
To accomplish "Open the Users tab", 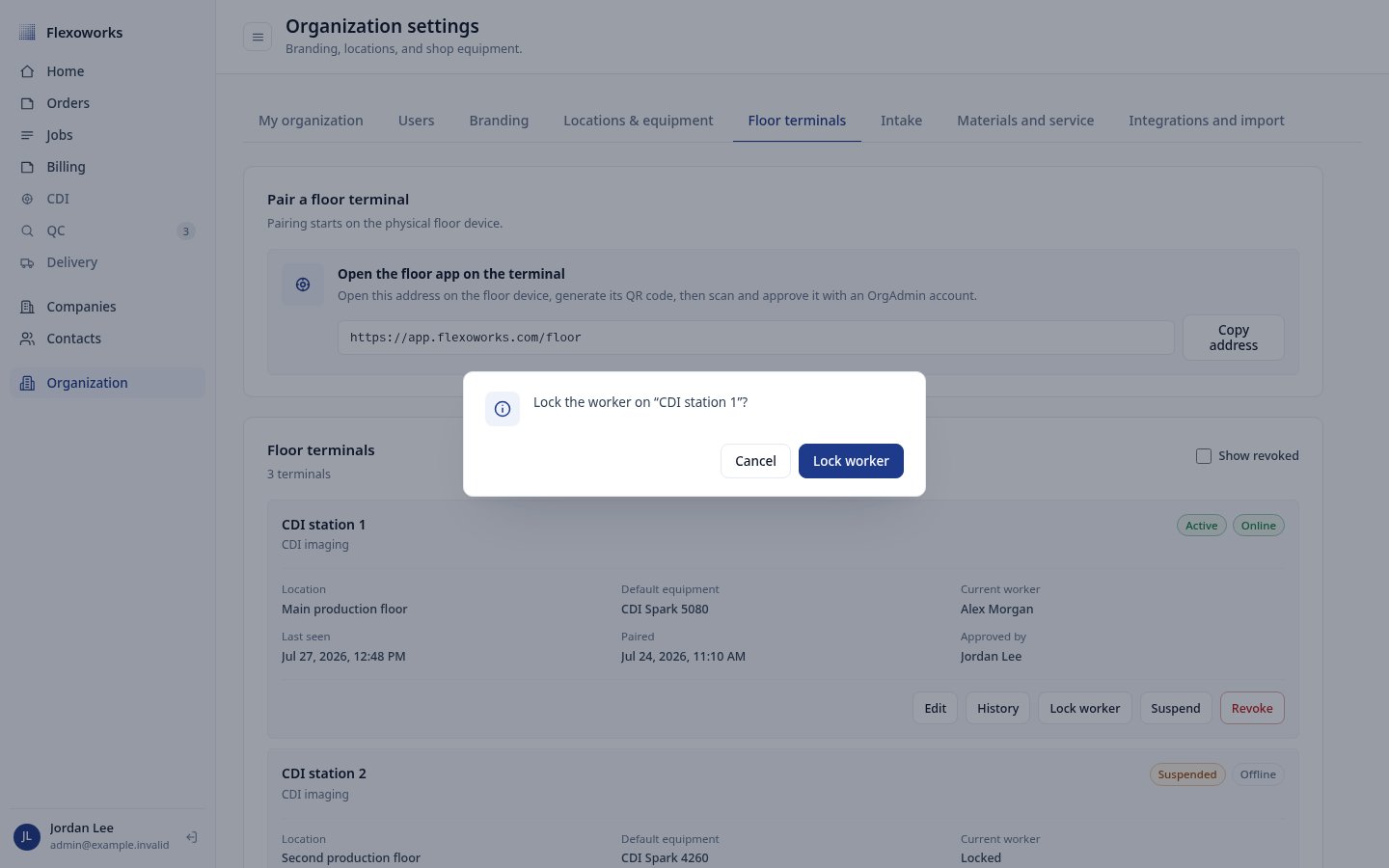I will [x=417, y=121].
